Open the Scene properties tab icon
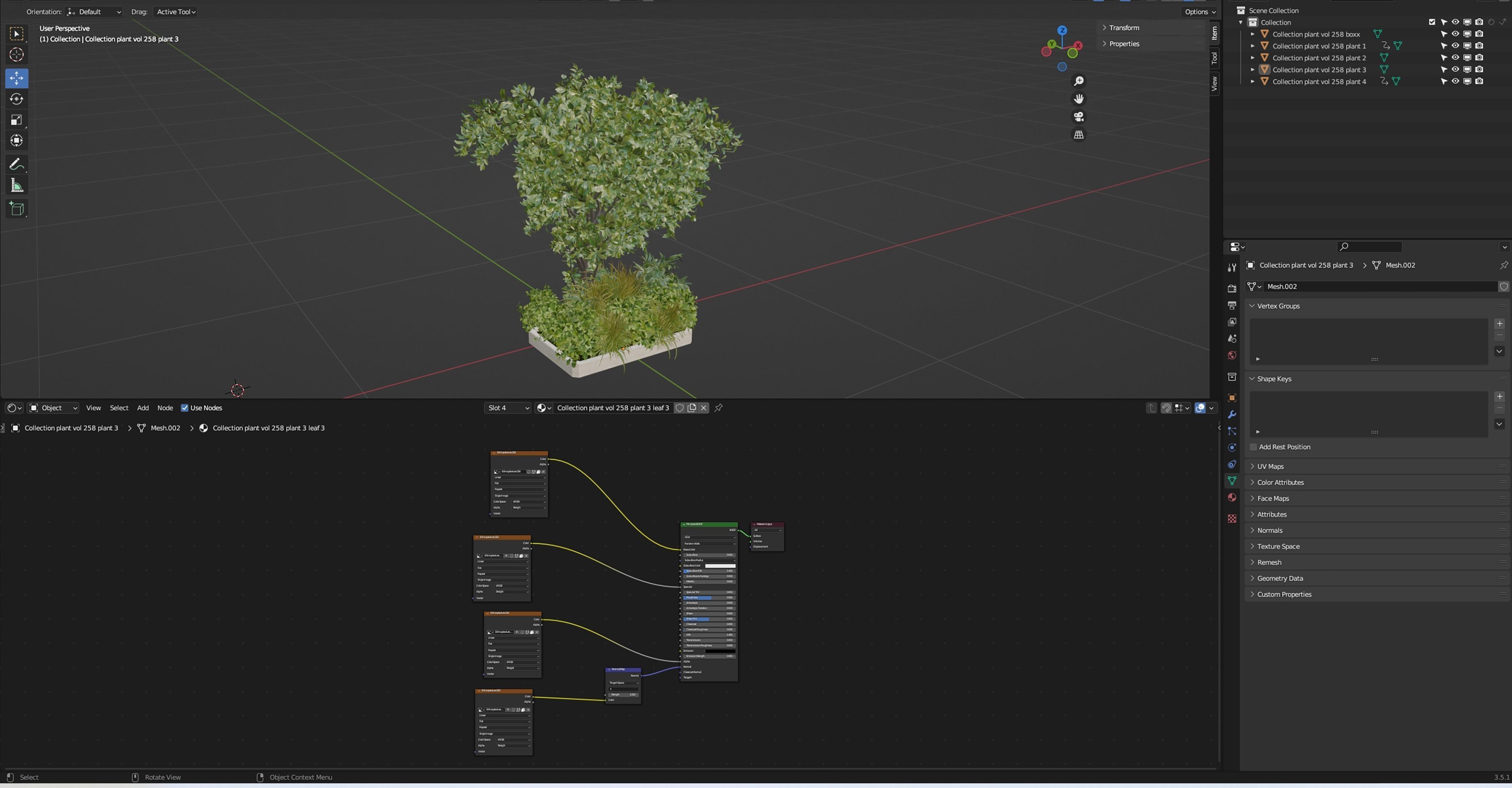Screen dimensions: 1512x788 (1231, 338)
